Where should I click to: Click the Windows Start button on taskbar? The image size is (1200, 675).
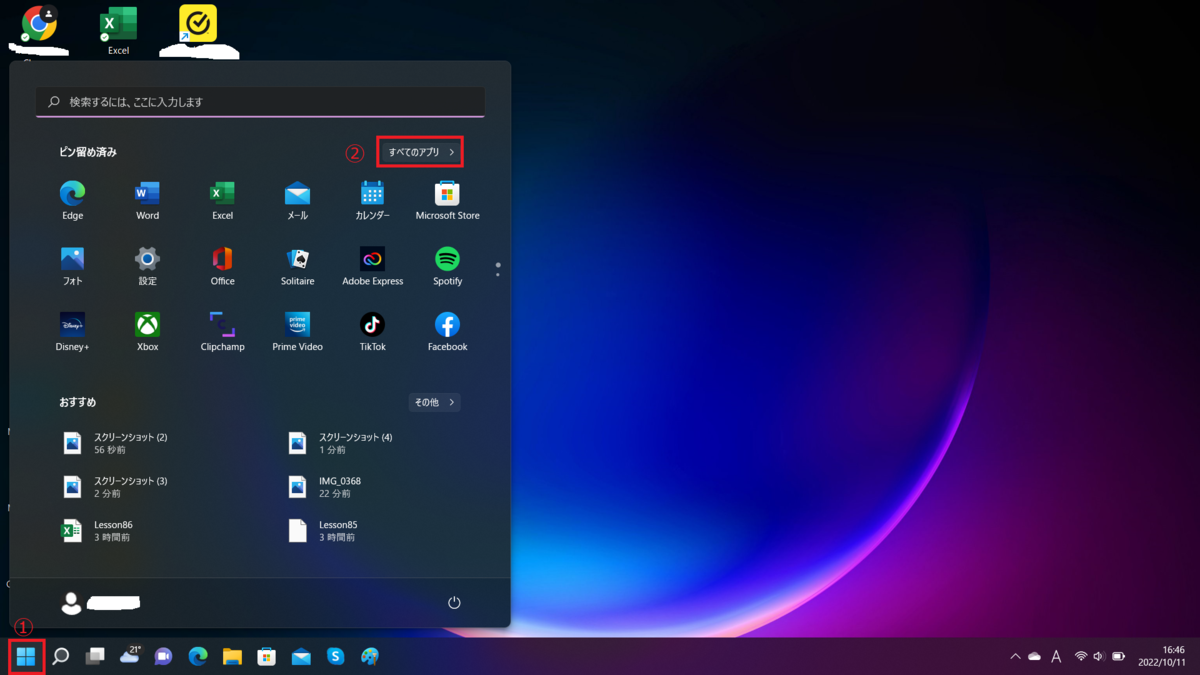point(26,656)
